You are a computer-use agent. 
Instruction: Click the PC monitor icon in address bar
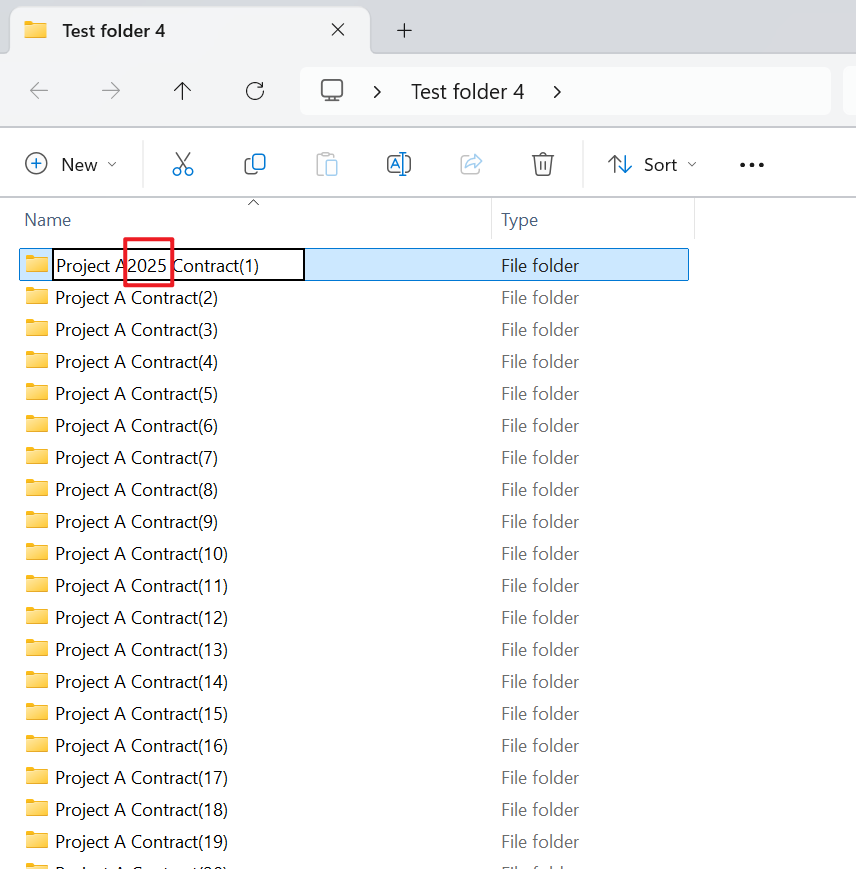pyautogui.click(x=332, y=91)
